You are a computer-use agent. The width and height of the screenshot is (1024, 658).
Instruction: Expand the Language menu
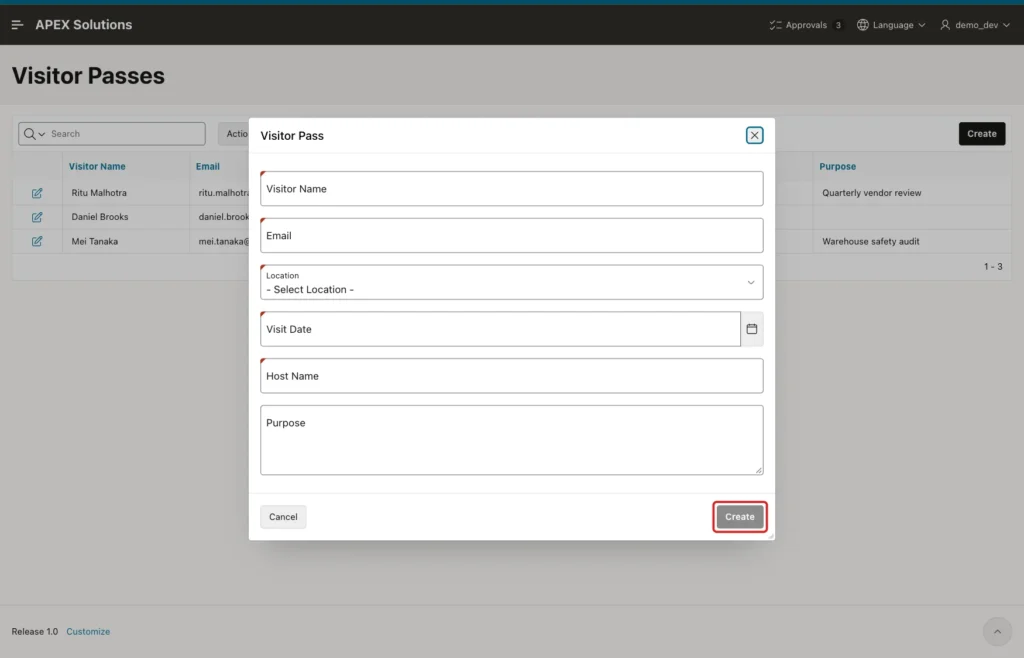(891, 25)
